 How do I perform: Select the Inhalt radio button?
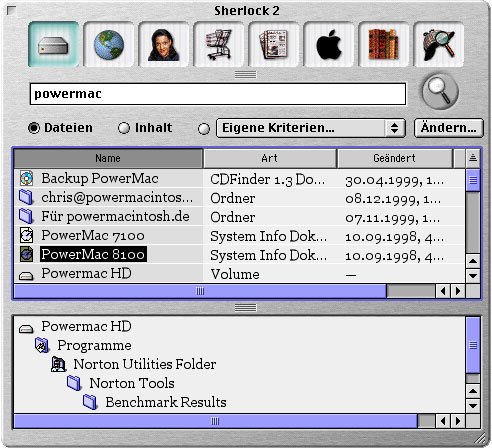124,128
